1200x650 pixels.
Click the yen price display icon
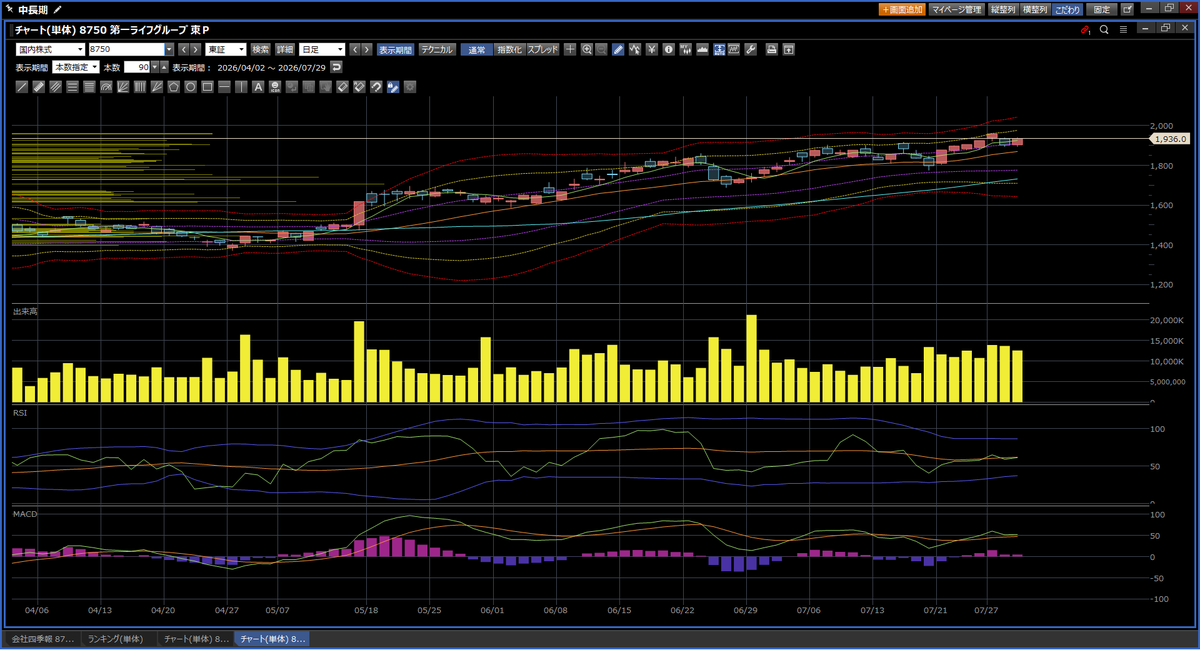coord(651,49)
